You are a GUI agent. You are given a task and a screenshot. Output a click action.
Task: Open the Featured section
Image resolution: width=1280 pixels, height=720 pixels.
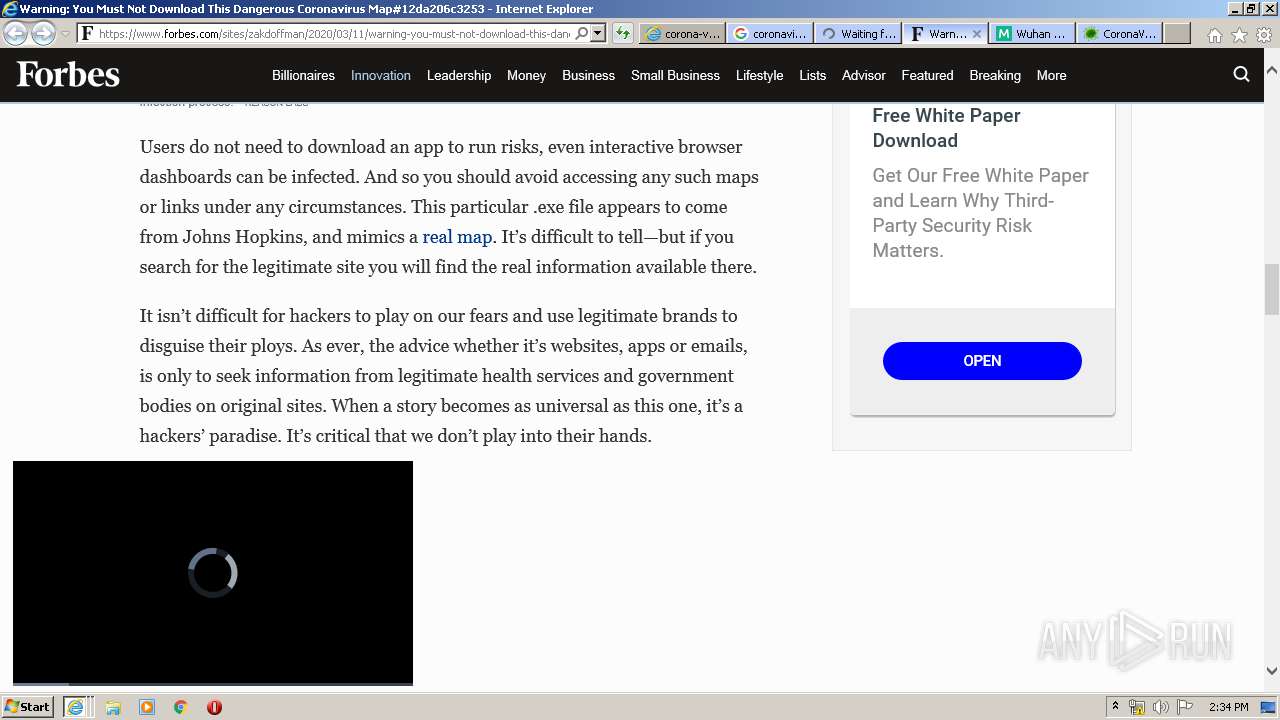click(x=927, y=75)
